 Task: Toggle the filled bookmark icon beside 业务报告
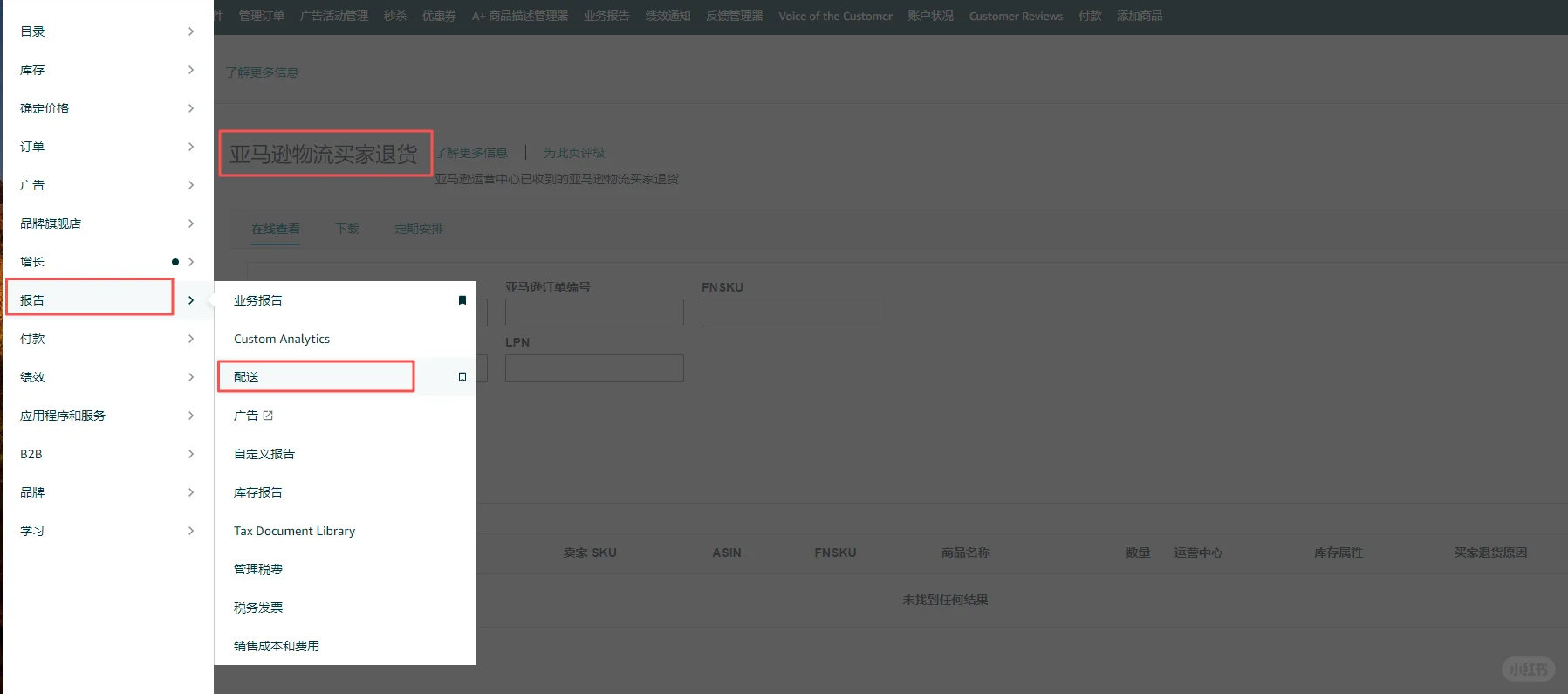tap(462, 300)
